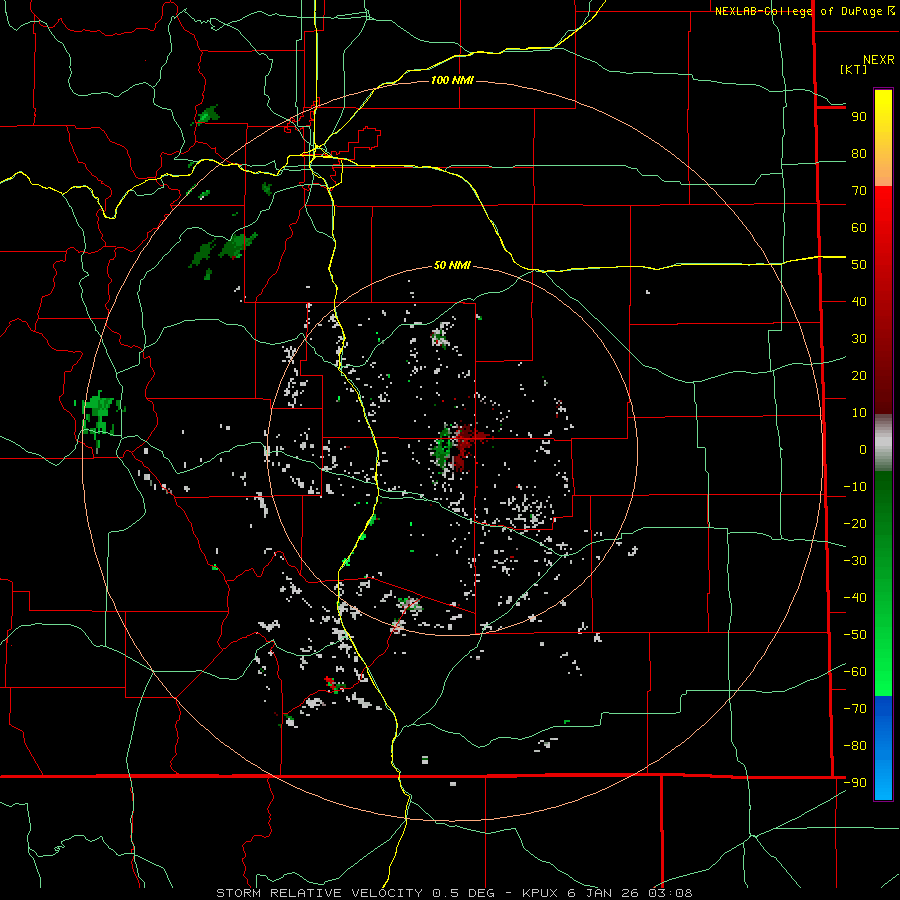
Task: Click the 100 NMI range ring label
Action: (452, 80)
